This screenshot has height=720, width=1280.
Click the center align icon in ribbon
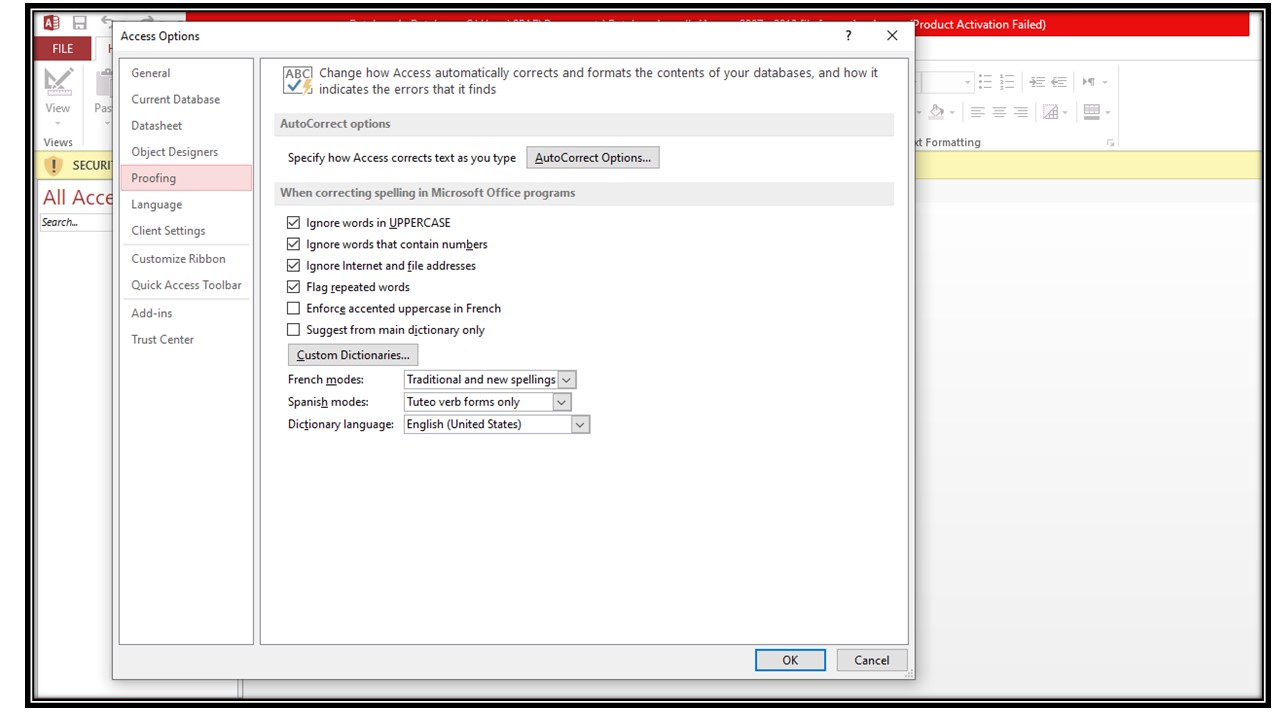999,112
